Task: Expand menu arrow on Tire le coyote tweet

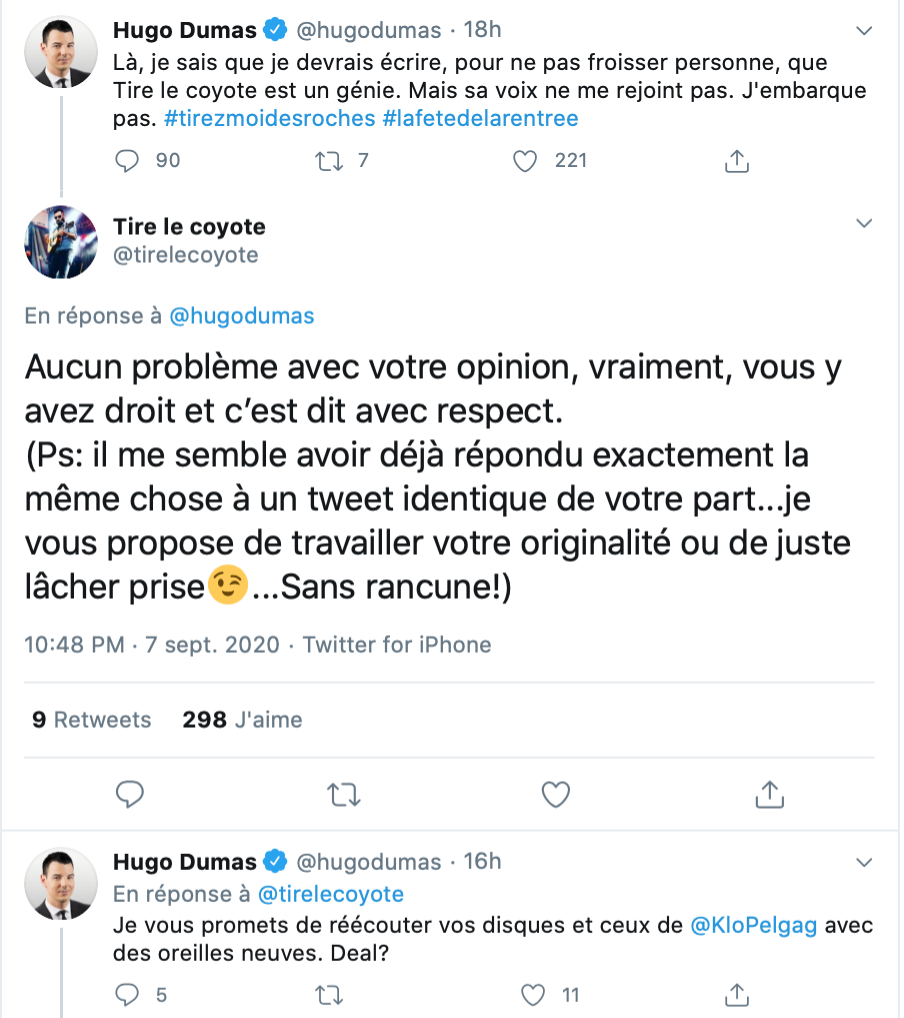Action: 865,226
